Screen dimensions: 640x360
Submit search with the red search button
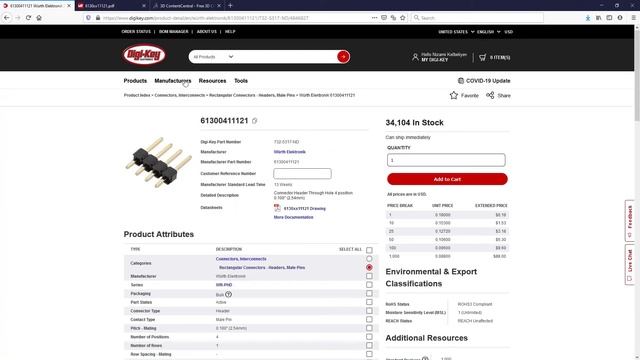(343, 57)
